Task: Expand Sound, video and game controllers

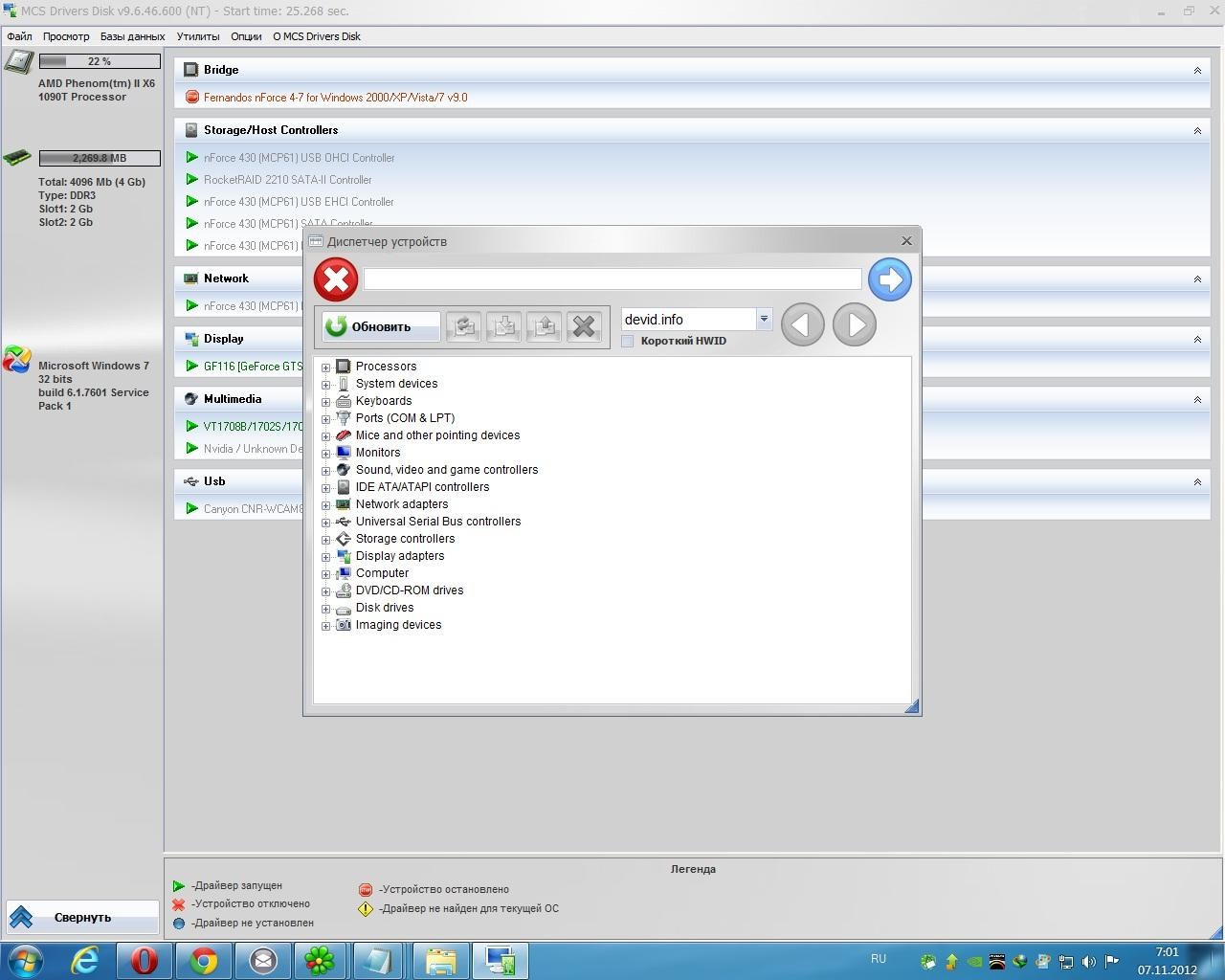Action: (x=326, y=471)
